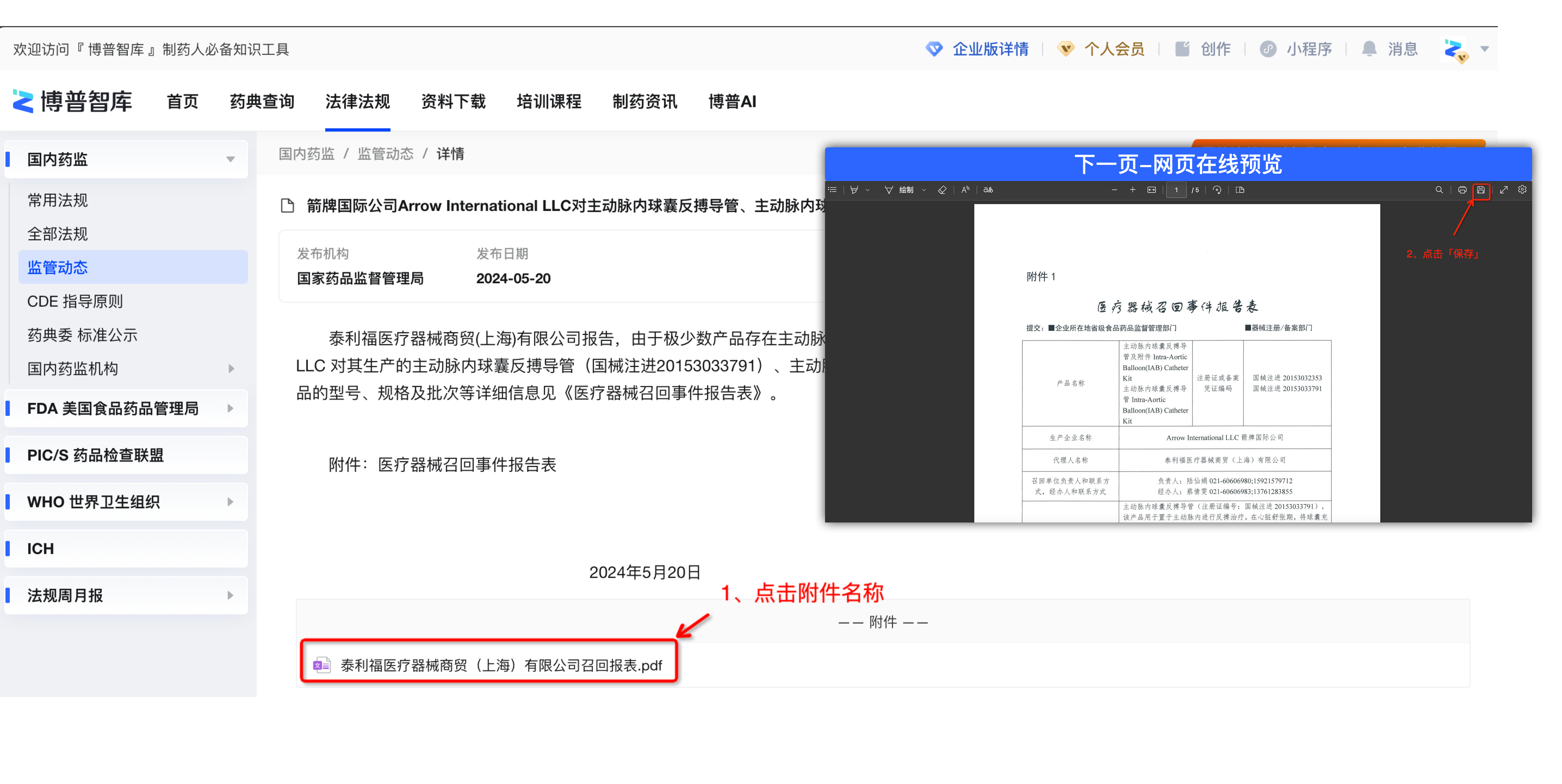Open PIC/S 药品检查联盟 section

(126, 455)
